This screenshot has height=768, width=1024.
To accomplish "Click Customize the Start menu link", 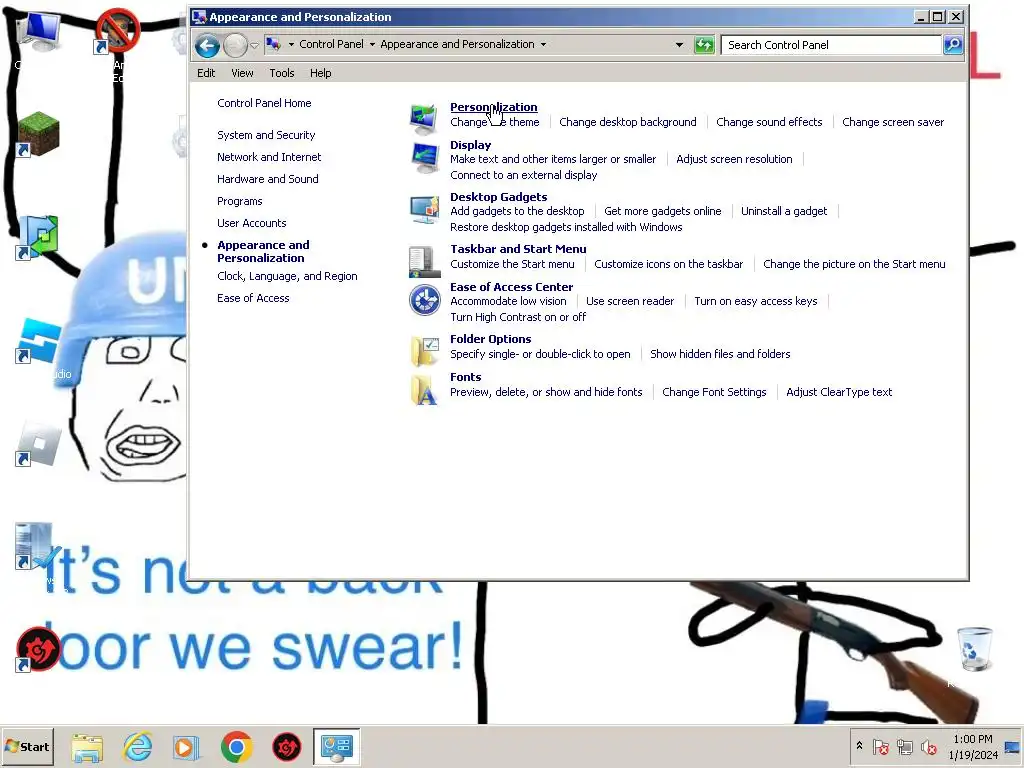I will point(512,264).
